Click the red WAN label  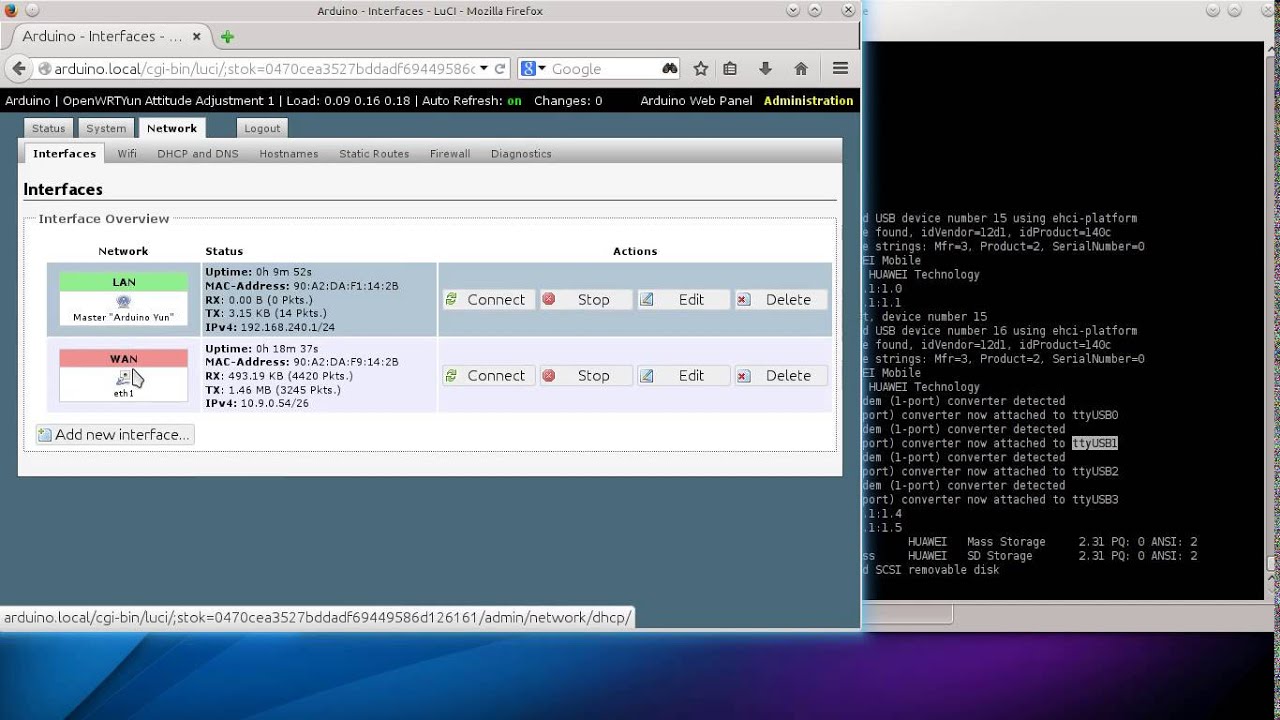(x=123, y=358)
